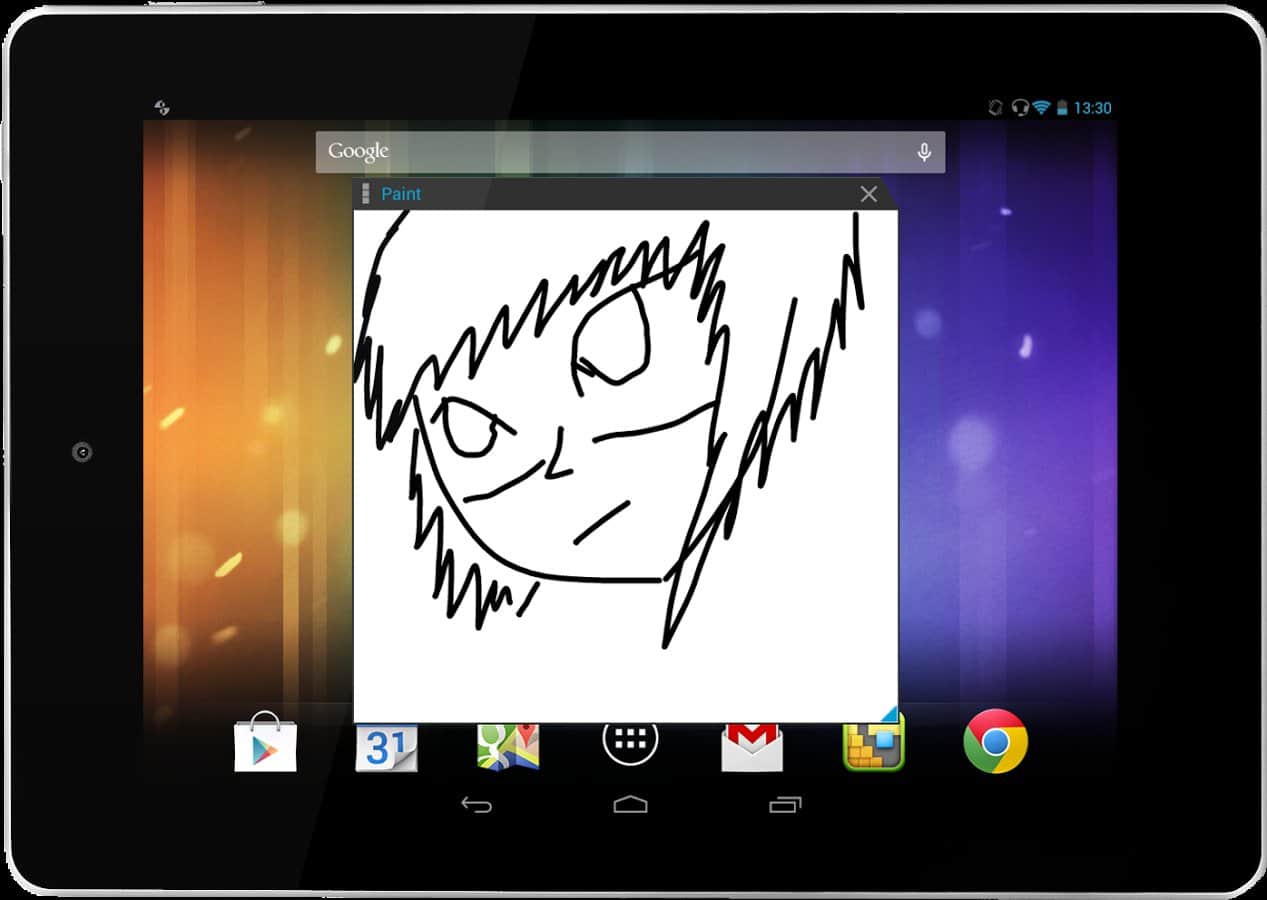The image size is (1267, 900).
Task: Open the Paint window overflow menu handle
Action: pos(366,194)
